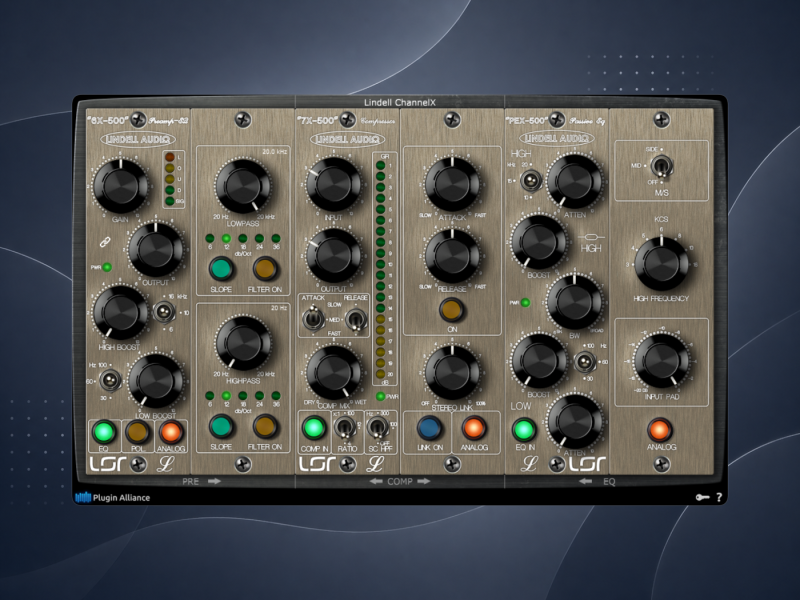Click the PEX-500 equalizer PWR LED
The image size is (800, 600).
coord(525,303)
